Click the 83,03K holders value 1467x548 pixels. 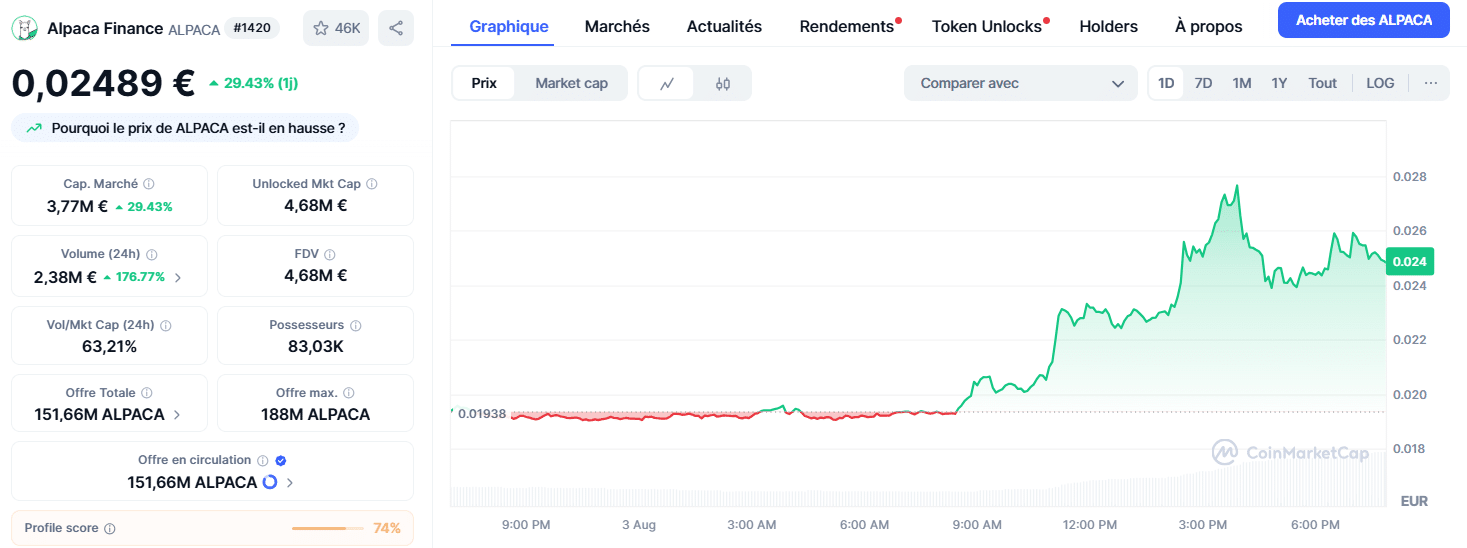tap(315, 346)
